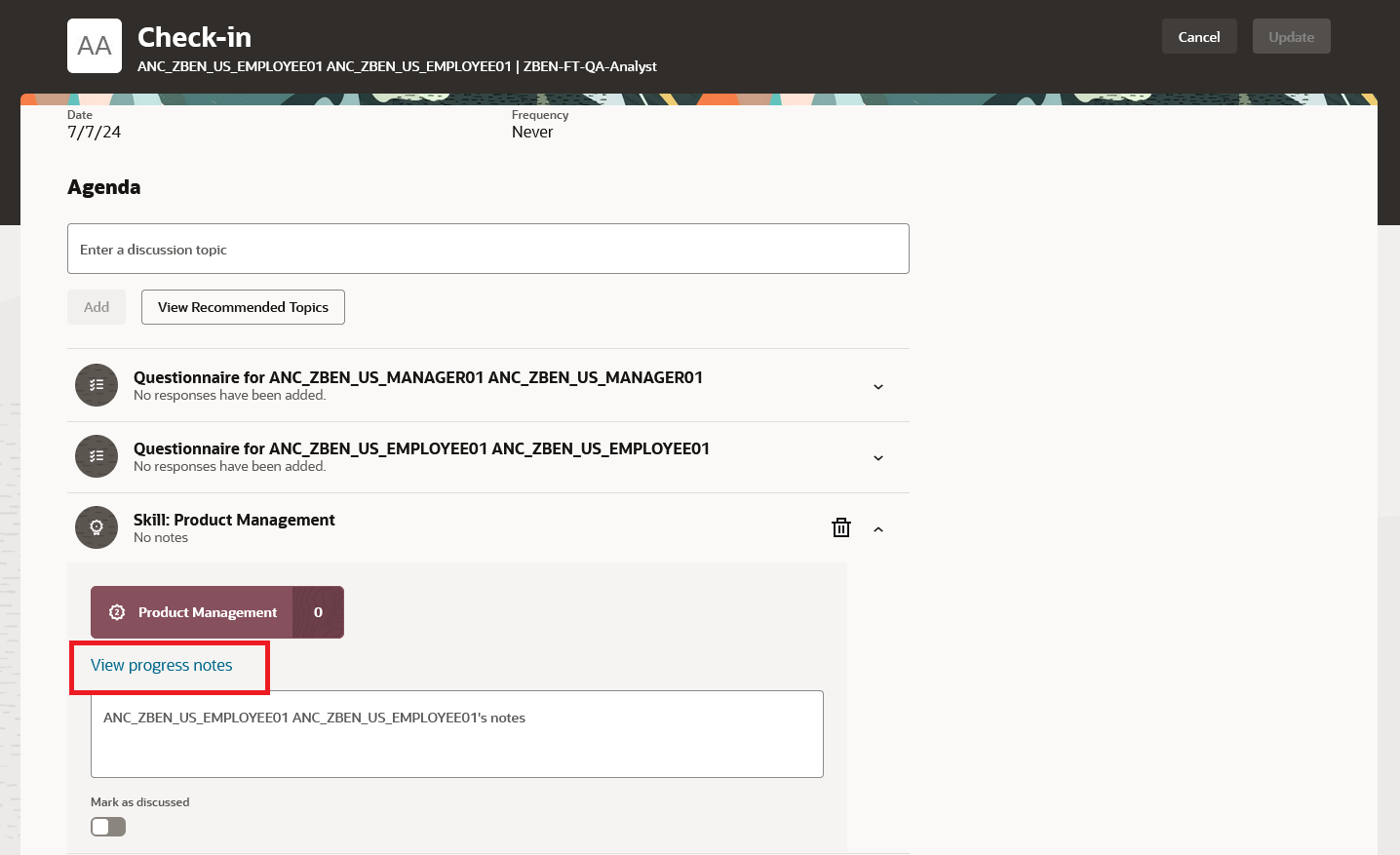Expand the EMPLOYEE01 questionnaire section
The height and width of the screenshot is (855, 1400).
coord(878,458)
